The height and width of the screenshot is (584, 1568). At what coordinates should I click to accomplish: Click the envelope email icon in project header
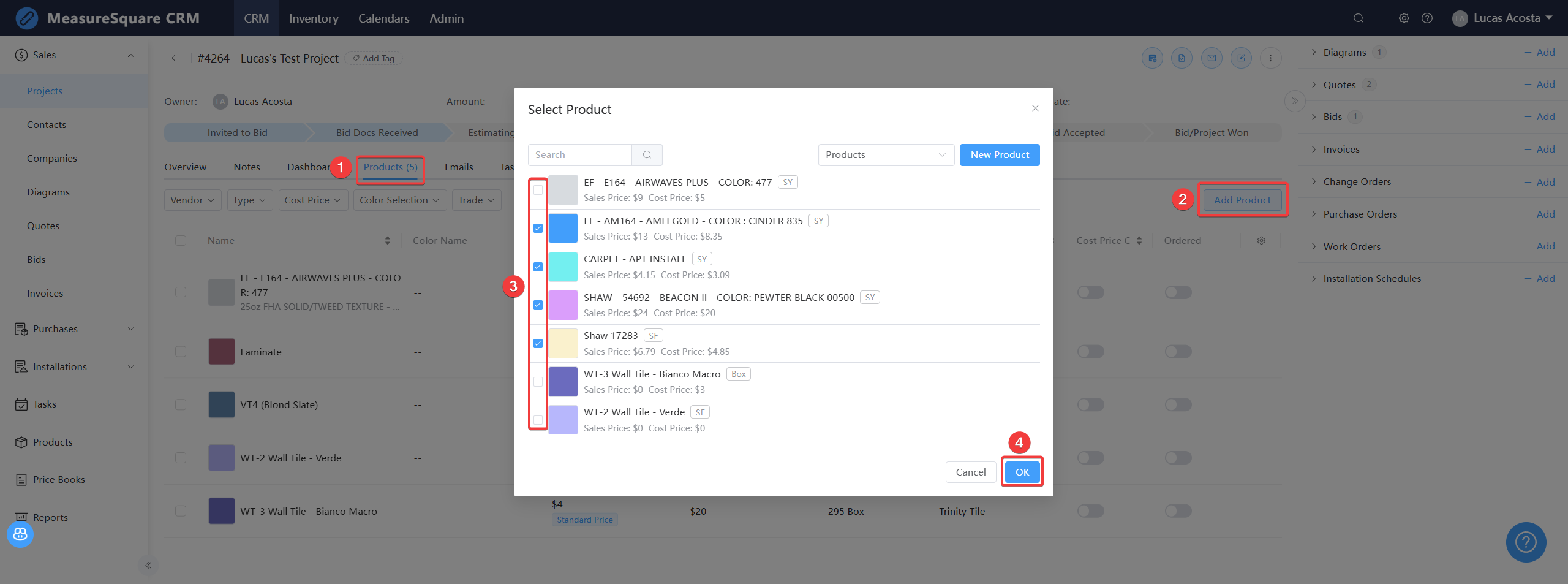(x=1212, y=58)
